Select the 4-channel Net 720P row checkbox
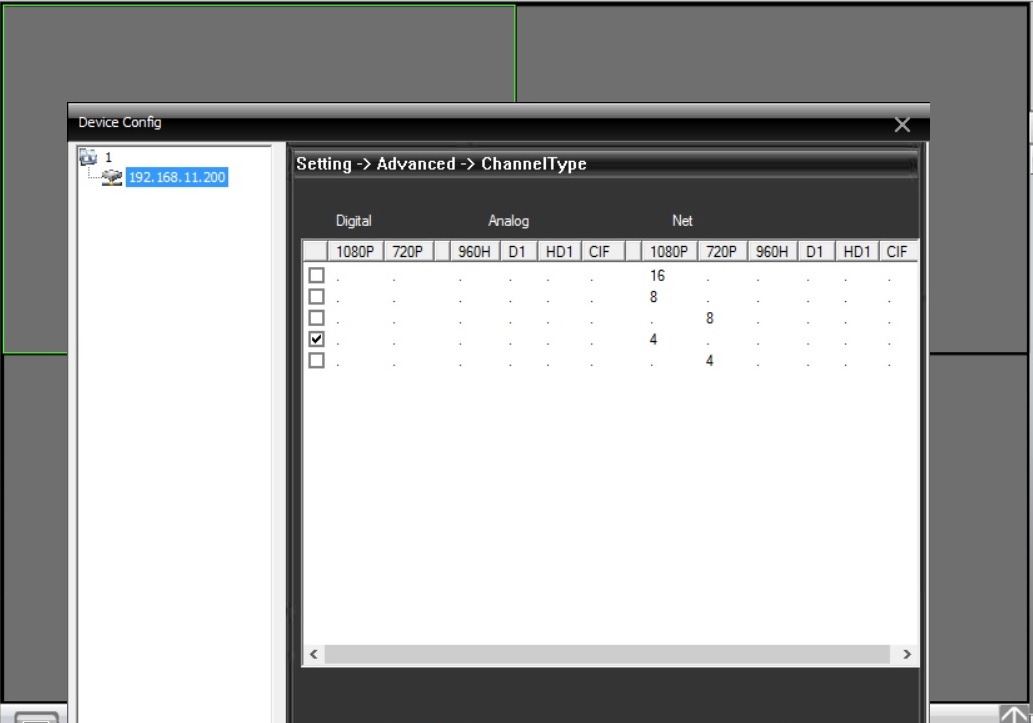1033x723 pixels. (x=317, y=361)
